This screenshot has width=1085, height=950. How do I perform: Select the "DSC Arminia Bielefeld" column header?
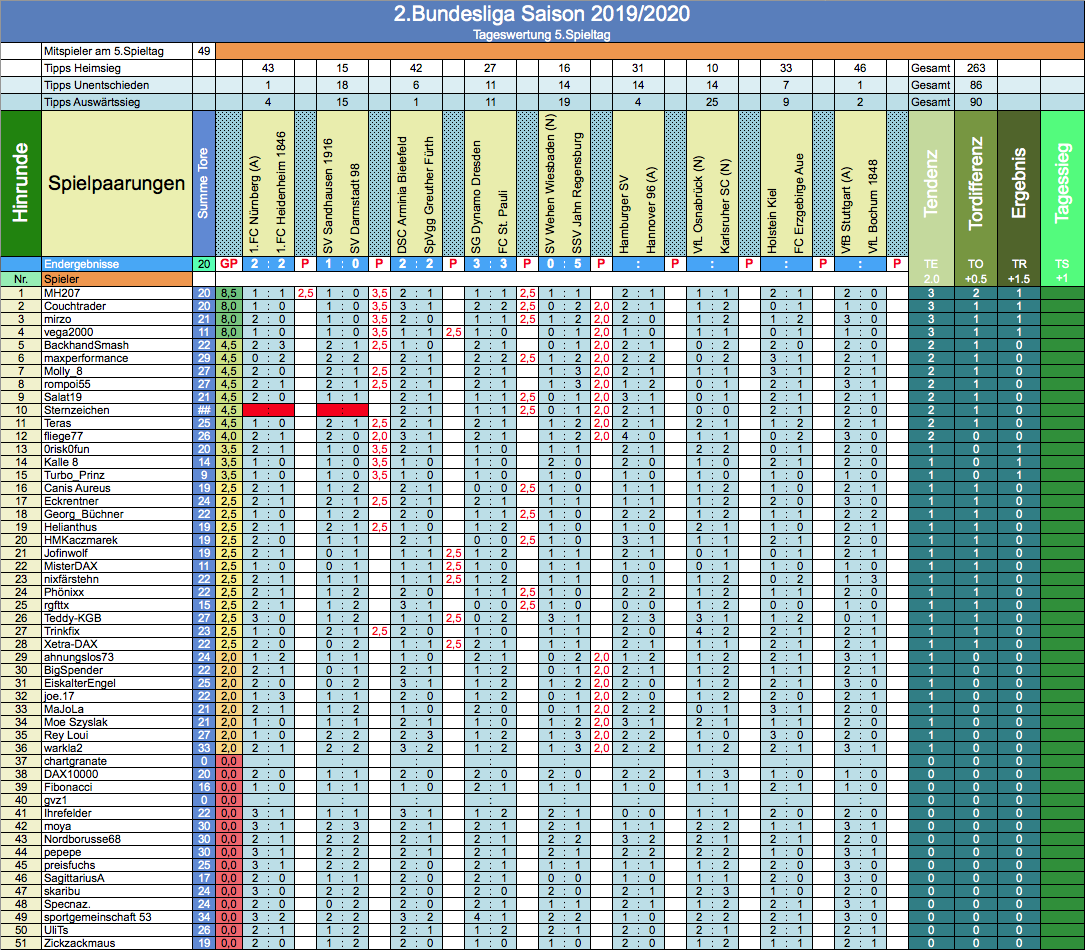(403, 194)
